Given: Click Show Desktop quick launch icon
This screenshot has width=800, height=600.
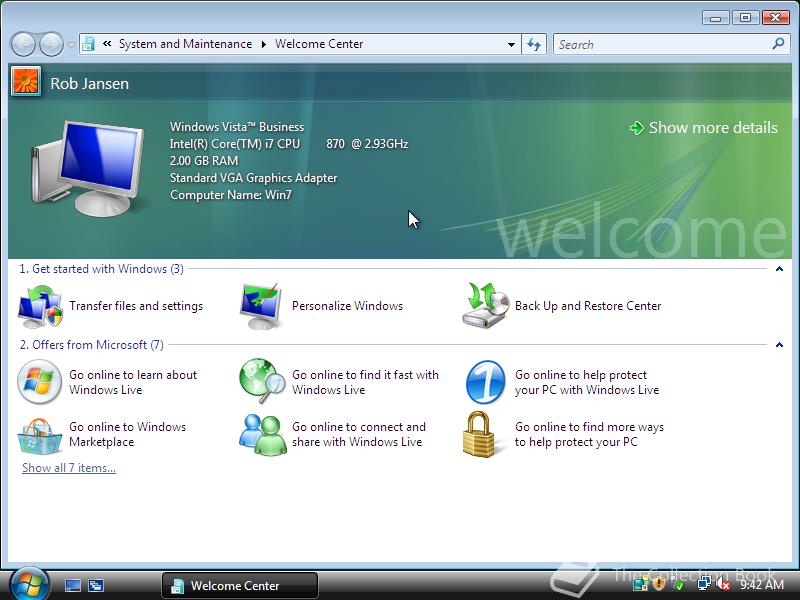Looking at the screenshot, I should (72, 586).
